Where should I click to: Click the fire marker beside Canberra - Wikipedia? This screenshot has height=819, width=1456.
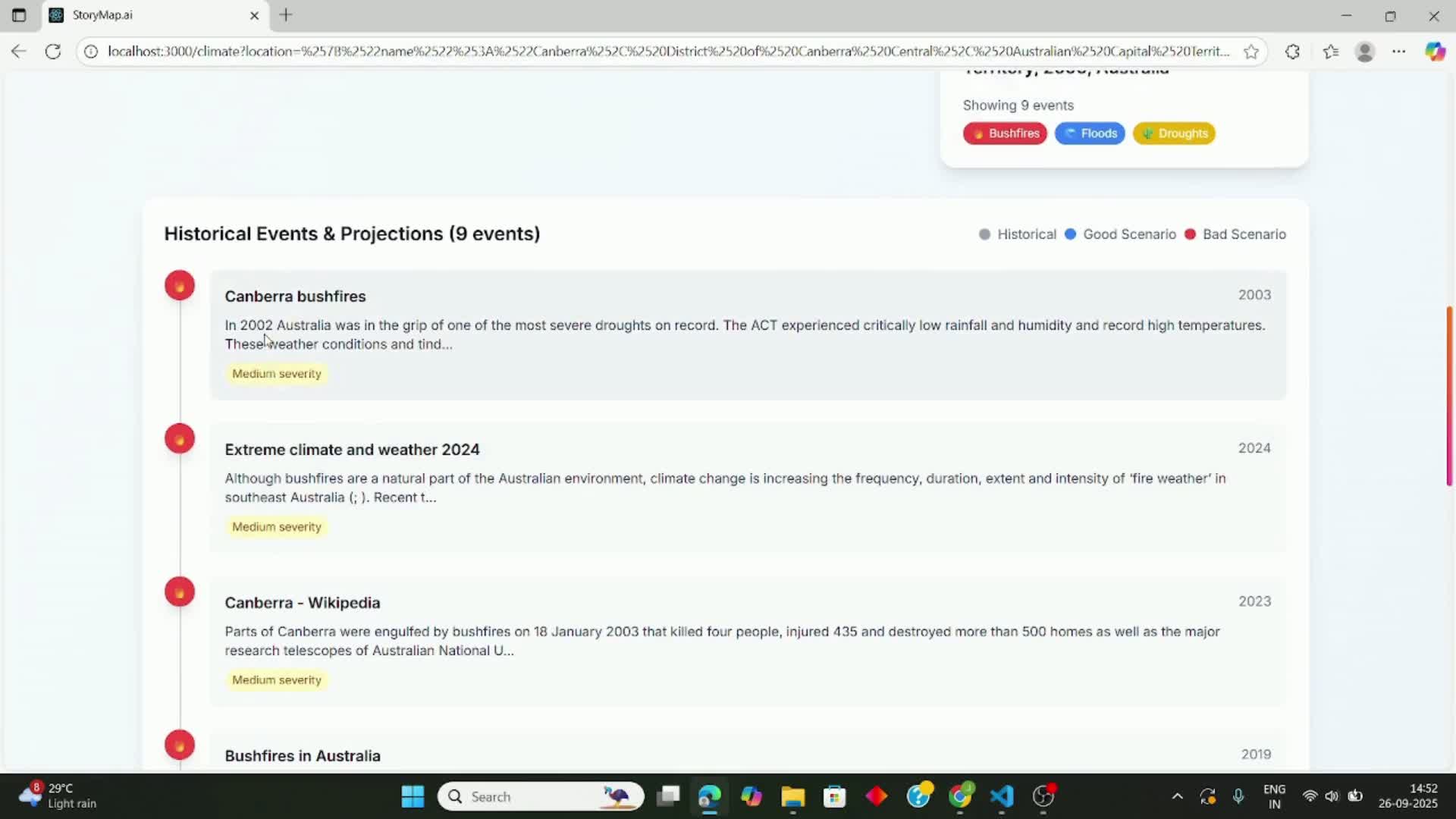coord(180,592)
